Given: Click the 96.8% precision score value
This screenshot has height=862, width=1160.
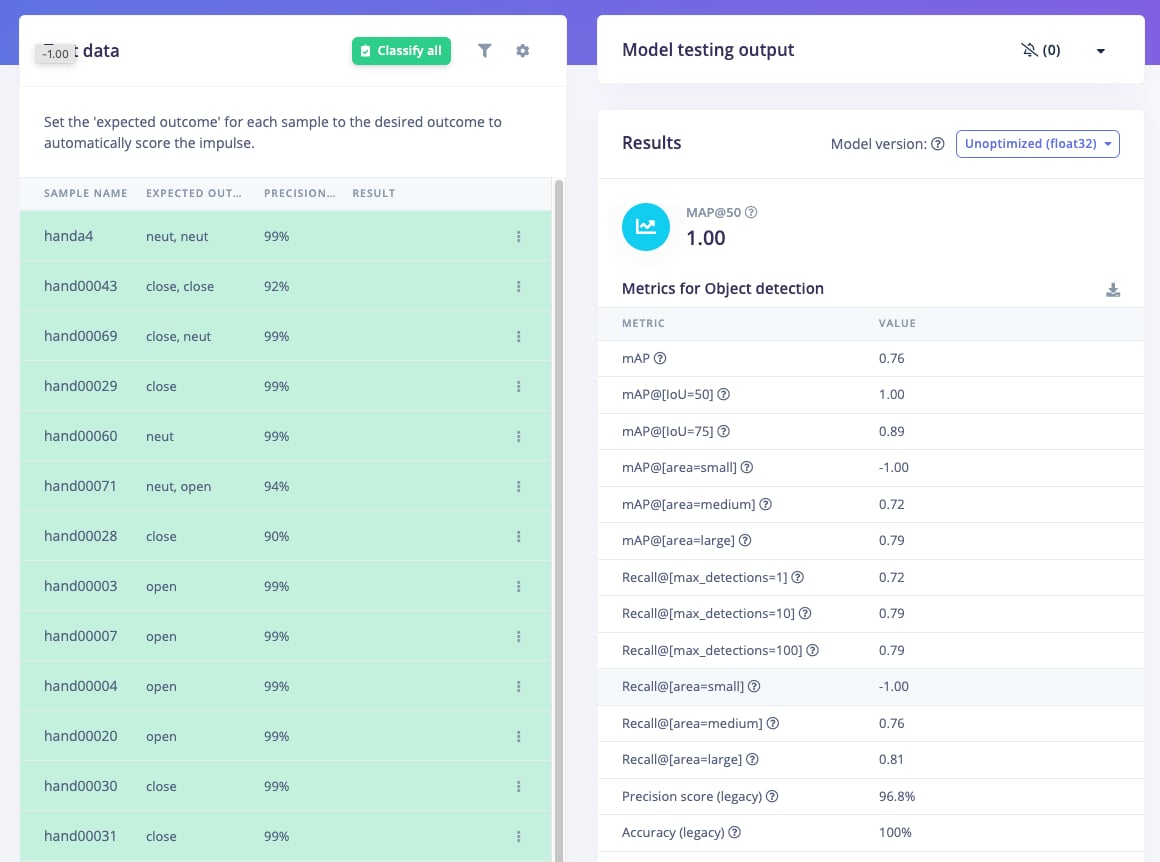Looking at the screenshot, I should (897, 796).
